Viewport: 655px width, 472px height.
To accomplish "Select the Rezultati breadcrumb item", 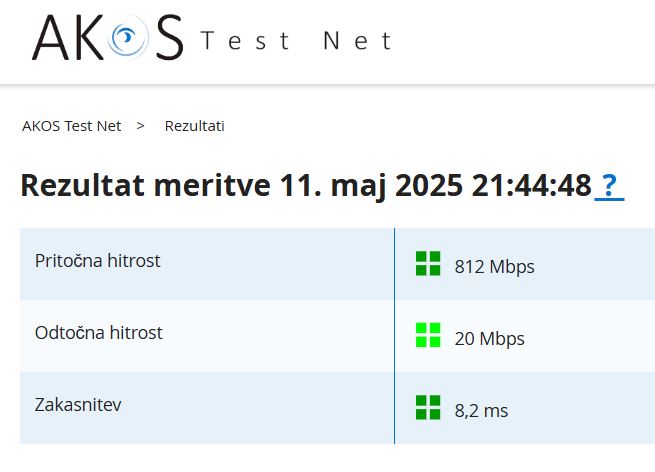I will click(x=195, y=126).
